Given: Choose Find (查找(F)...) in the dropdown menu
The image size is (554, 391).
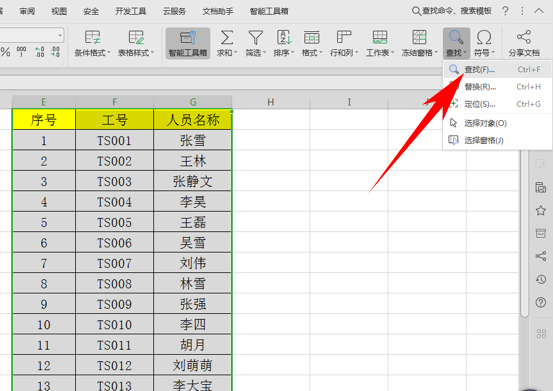Looking at the screenshot, I should [x=497, y=69].
